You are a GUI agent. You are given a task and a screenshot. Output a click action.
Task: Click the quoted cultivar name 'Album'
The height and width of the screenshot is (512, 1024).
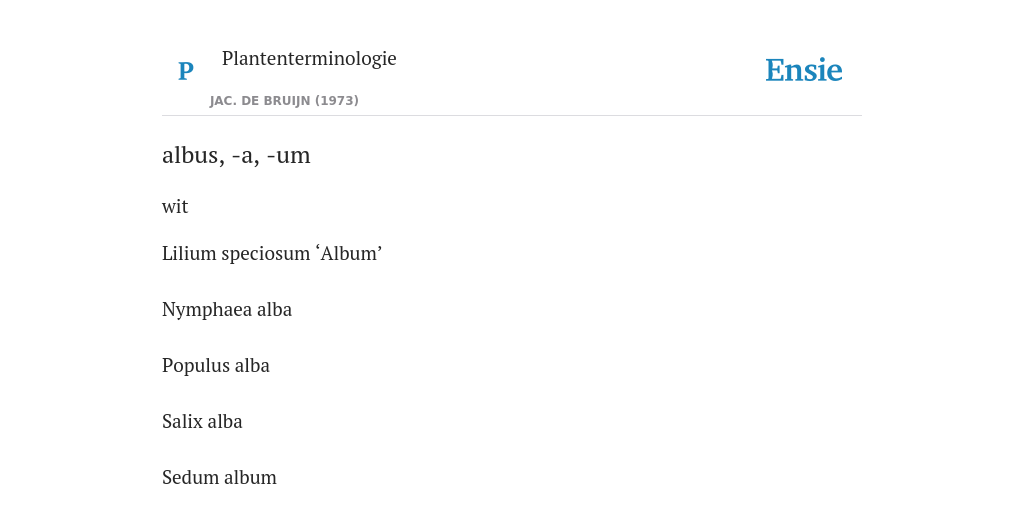coord(349,253)
